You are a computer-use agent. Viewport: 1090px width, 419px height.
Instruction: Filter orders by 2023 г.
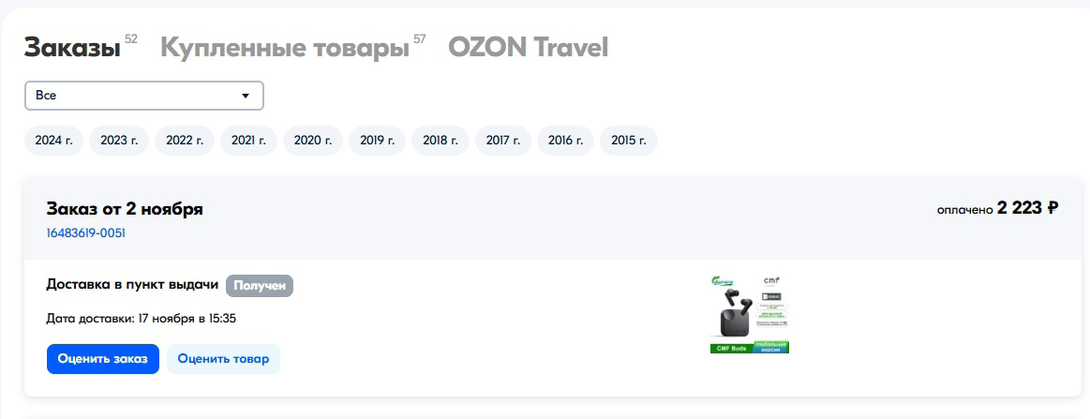tap(119, 141)
